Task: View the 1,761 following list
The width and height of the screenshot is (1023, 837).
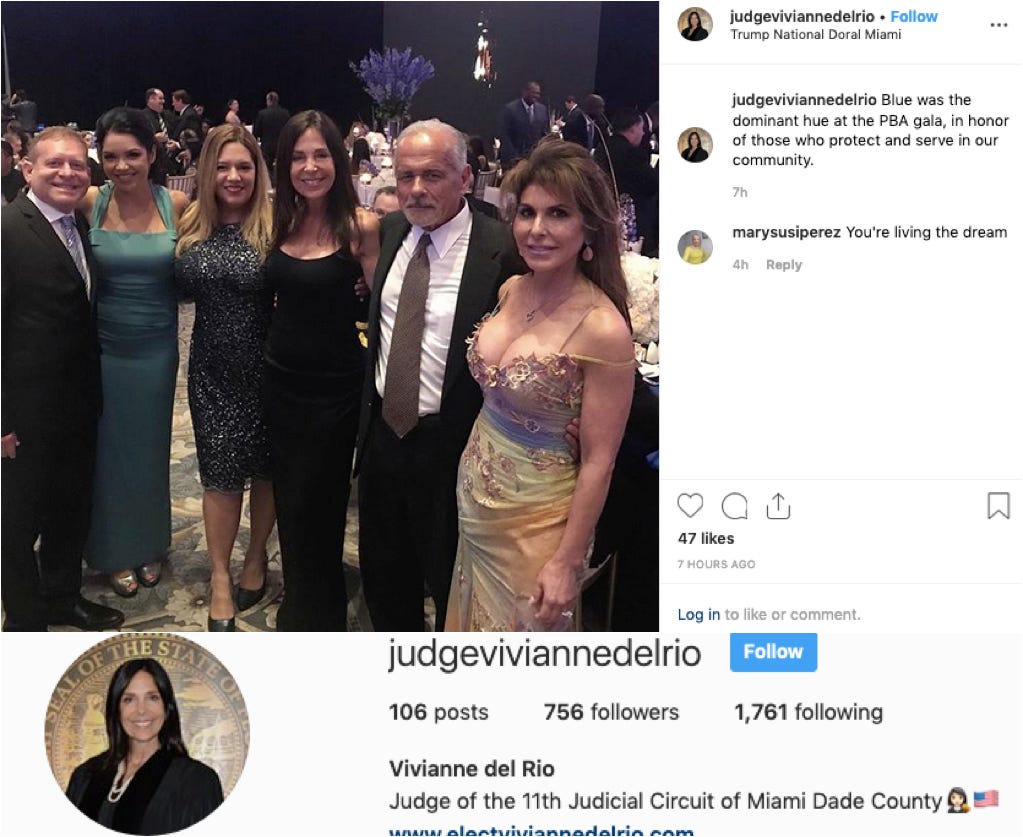Action: click(808, 712)
